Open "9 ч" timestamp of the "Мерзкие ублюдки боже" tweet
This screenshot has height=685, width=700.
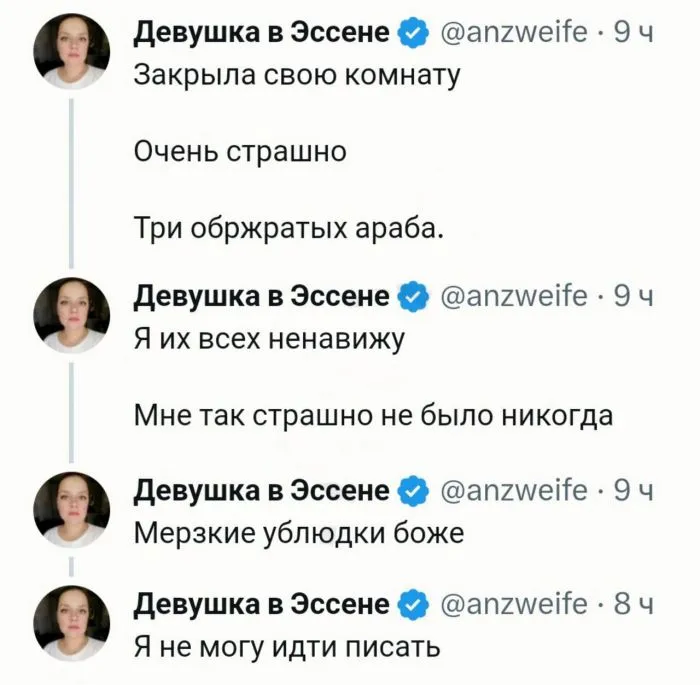(632, 491)
